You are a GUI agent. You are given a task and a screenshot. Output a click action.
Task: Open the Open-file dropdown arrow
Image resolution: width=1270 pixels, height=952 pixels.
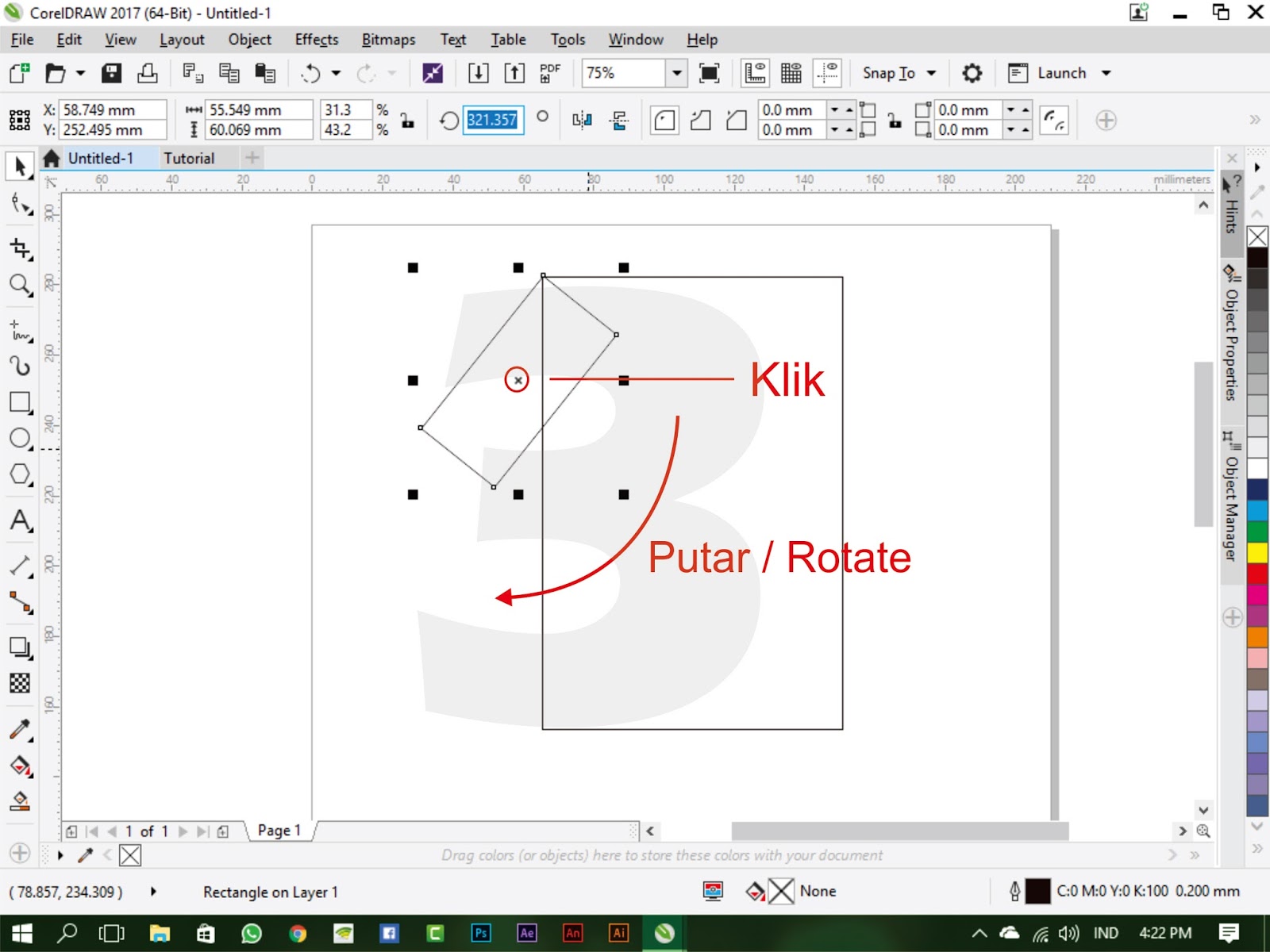[80, 73]
